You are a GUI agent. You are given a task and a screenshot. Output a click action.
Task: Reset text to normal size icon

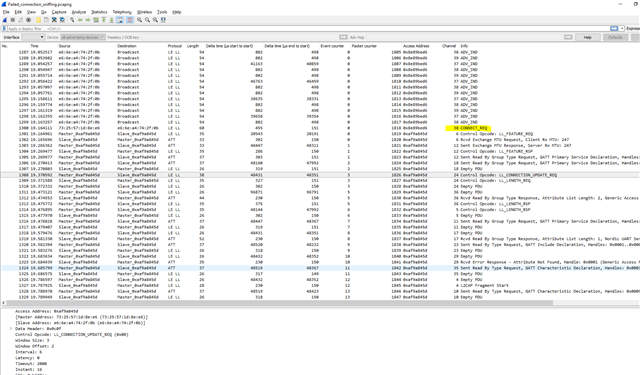pos(155,20)
